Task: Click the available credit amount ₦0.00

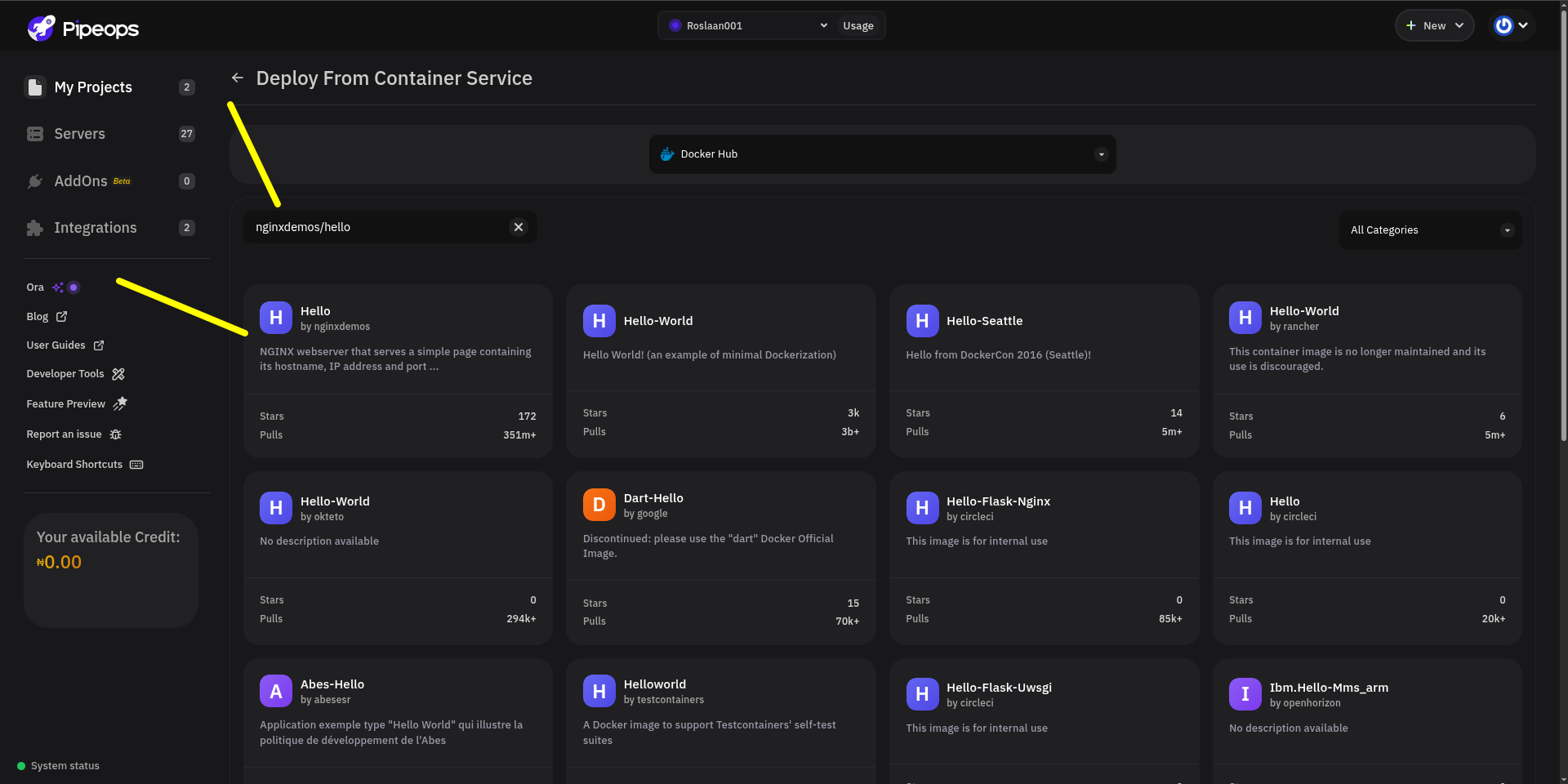Action: tap(59, 562)
